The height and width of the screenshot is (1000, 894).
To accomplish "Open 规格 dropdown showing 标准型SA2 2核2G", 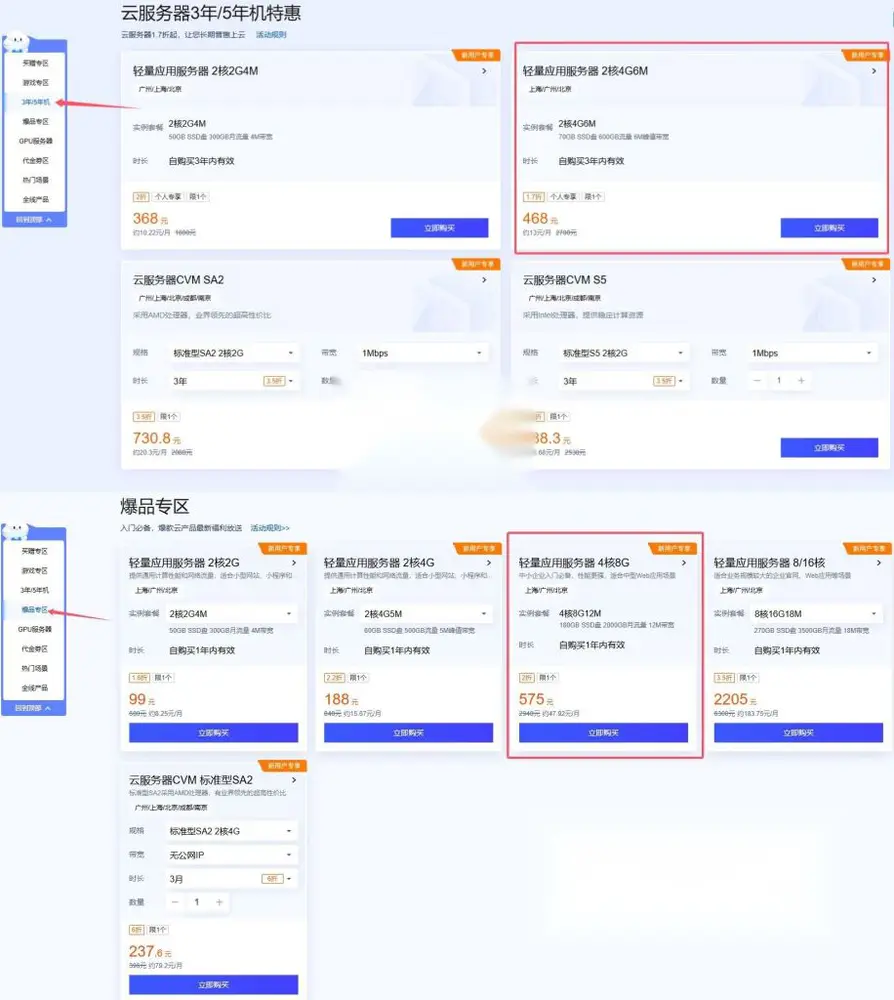I will click(233, 353).
